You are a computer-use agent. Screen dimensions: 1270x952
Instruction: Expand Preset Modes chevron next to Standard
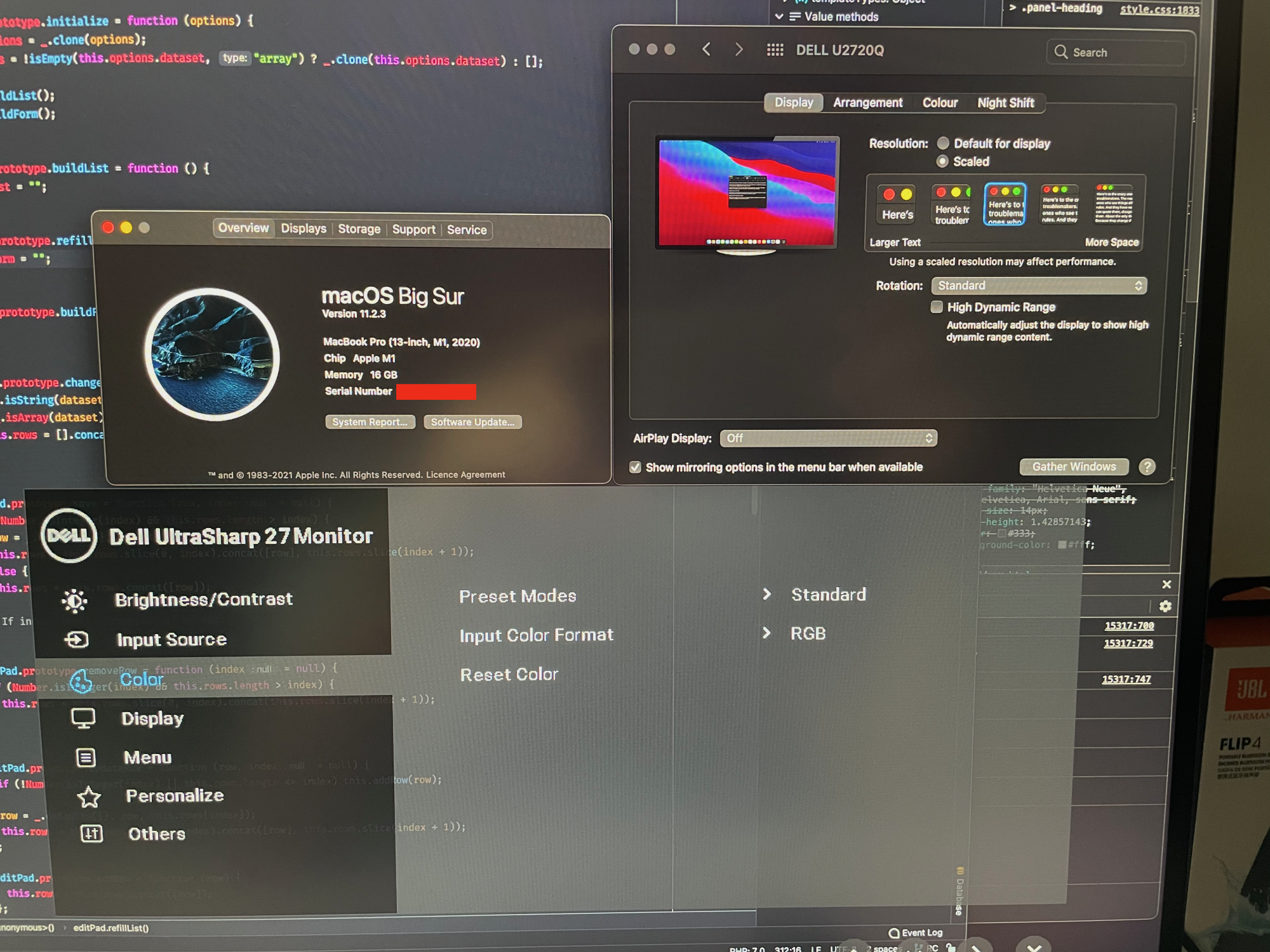[767, 594]
